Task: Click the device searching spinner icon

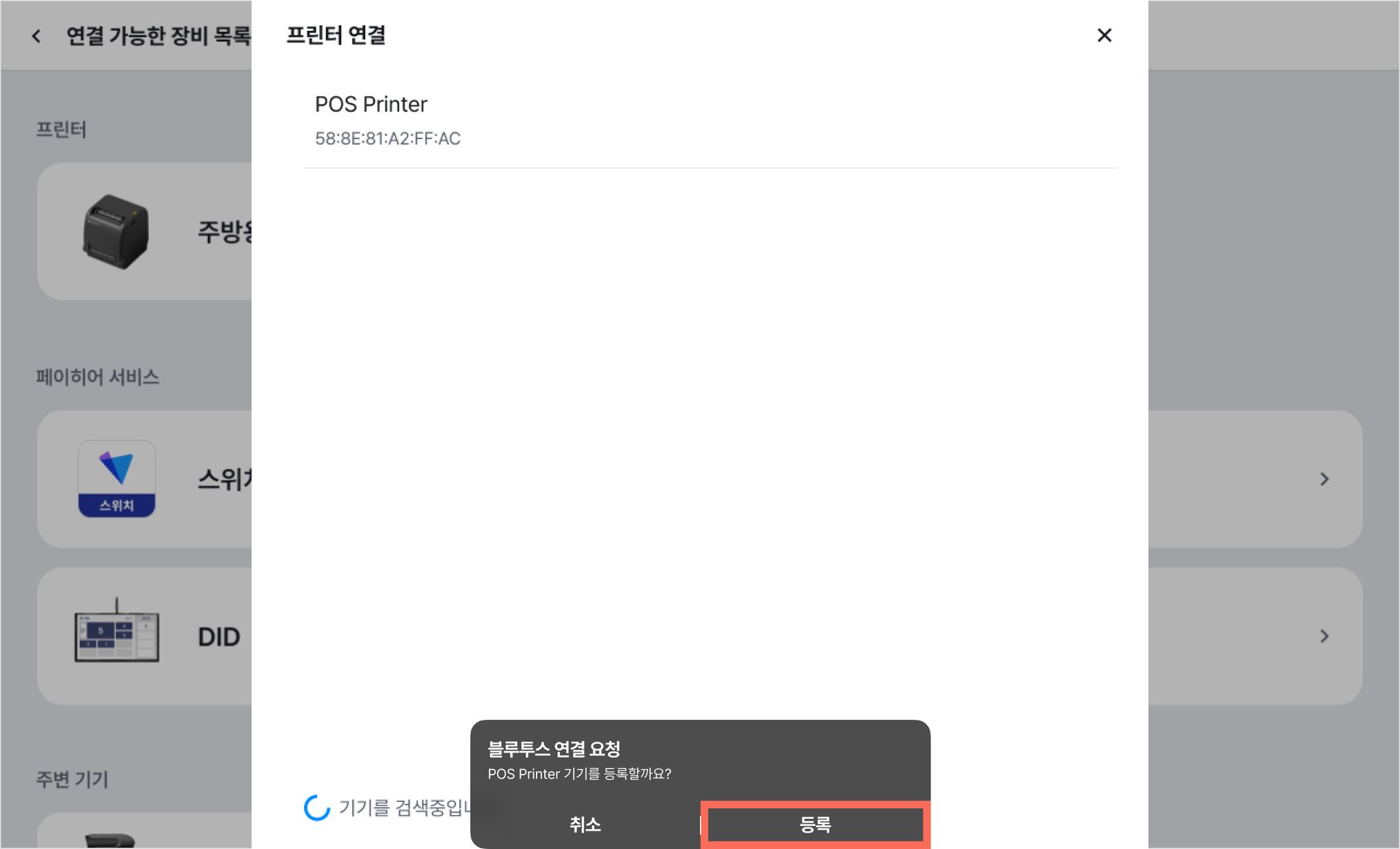Action: (317, 808)
